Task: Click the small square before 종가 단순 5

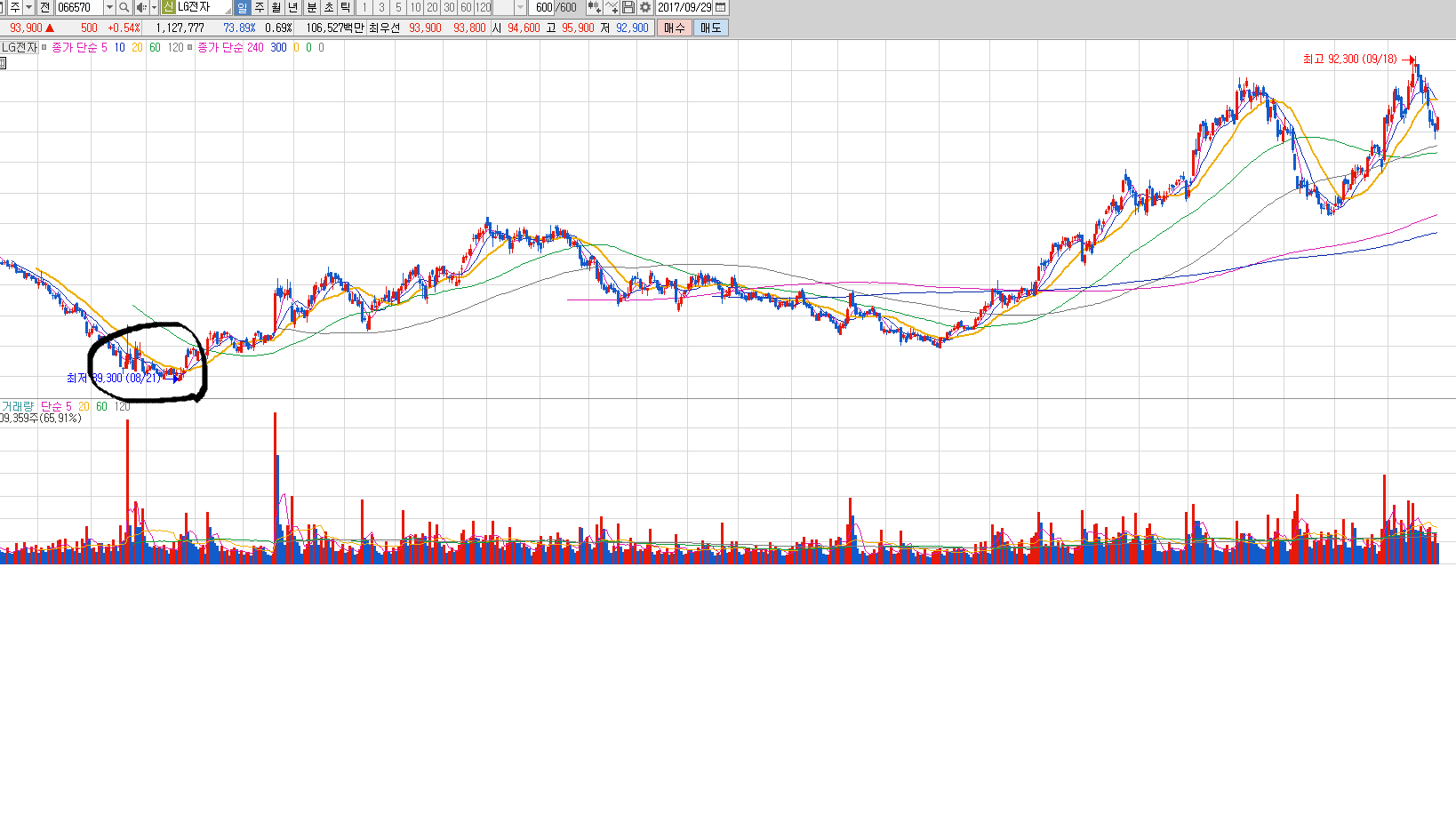Action: tap(44, 47)
